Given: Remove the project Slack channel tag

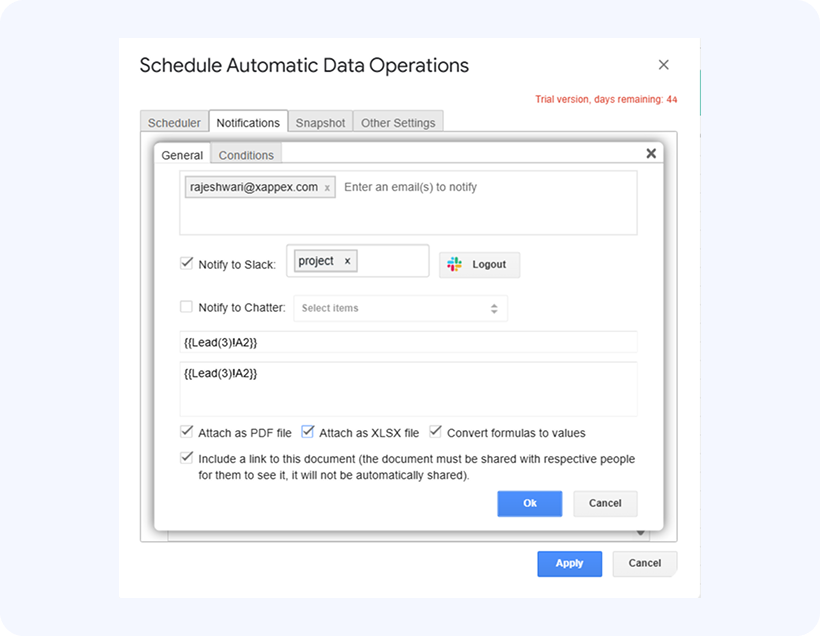Looking at the screenshot, I should click(x=347, y=261).
